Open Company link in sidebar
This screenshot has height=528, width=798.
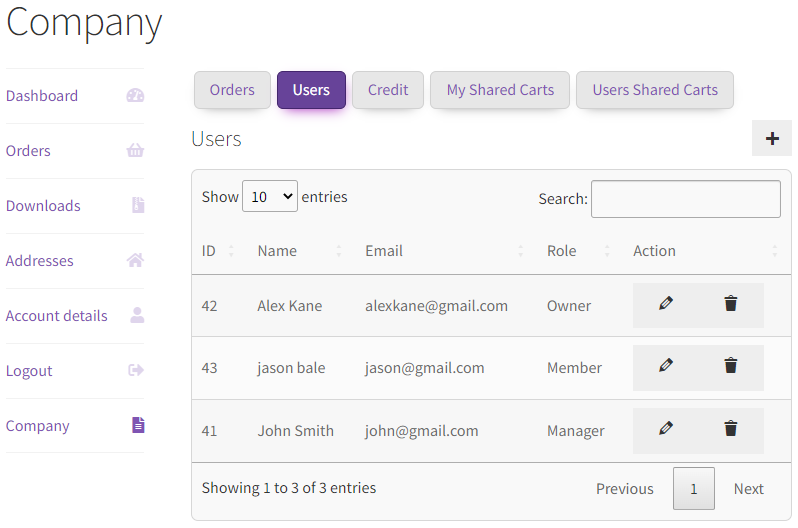pyautogui.click(x=38, y=426)
